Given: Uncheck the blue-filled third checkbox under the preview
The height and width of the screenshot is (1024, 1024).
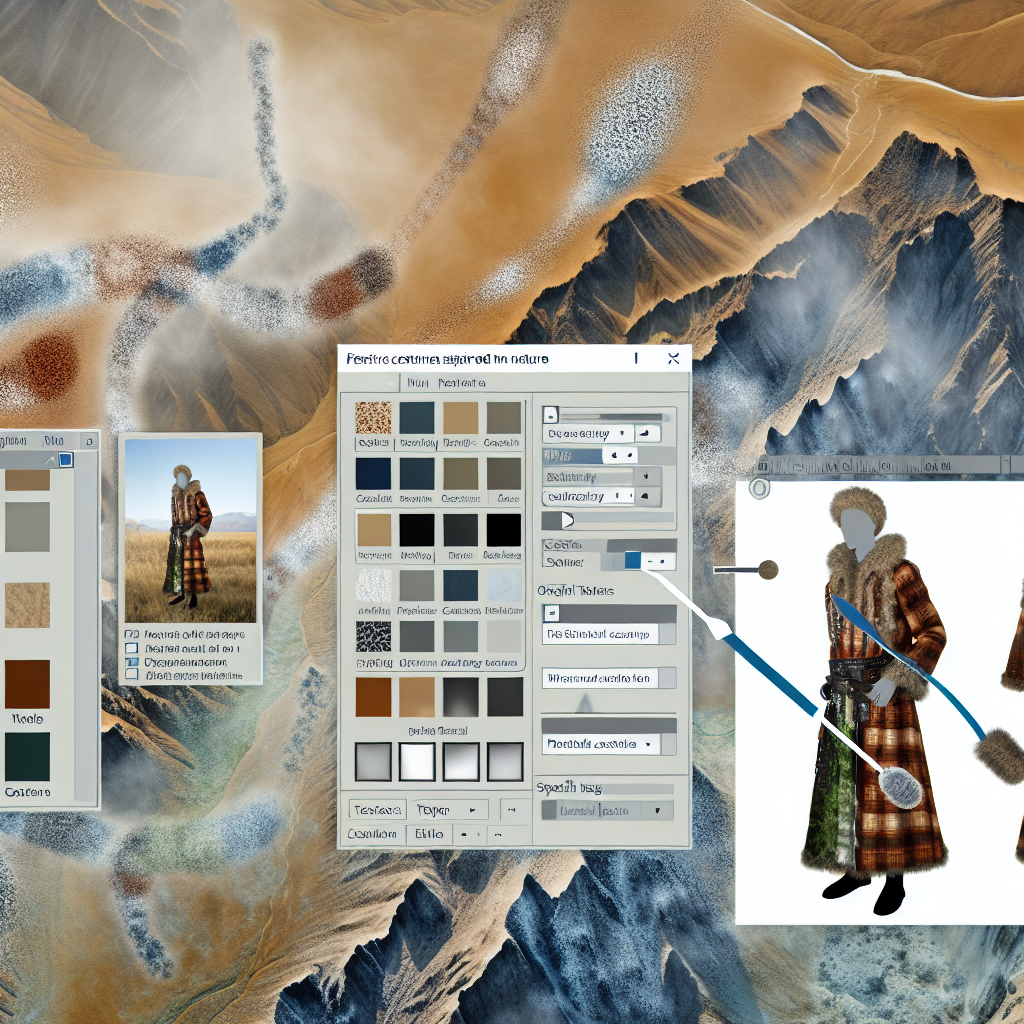Looking at the screenshot, I should coord(130,660).
